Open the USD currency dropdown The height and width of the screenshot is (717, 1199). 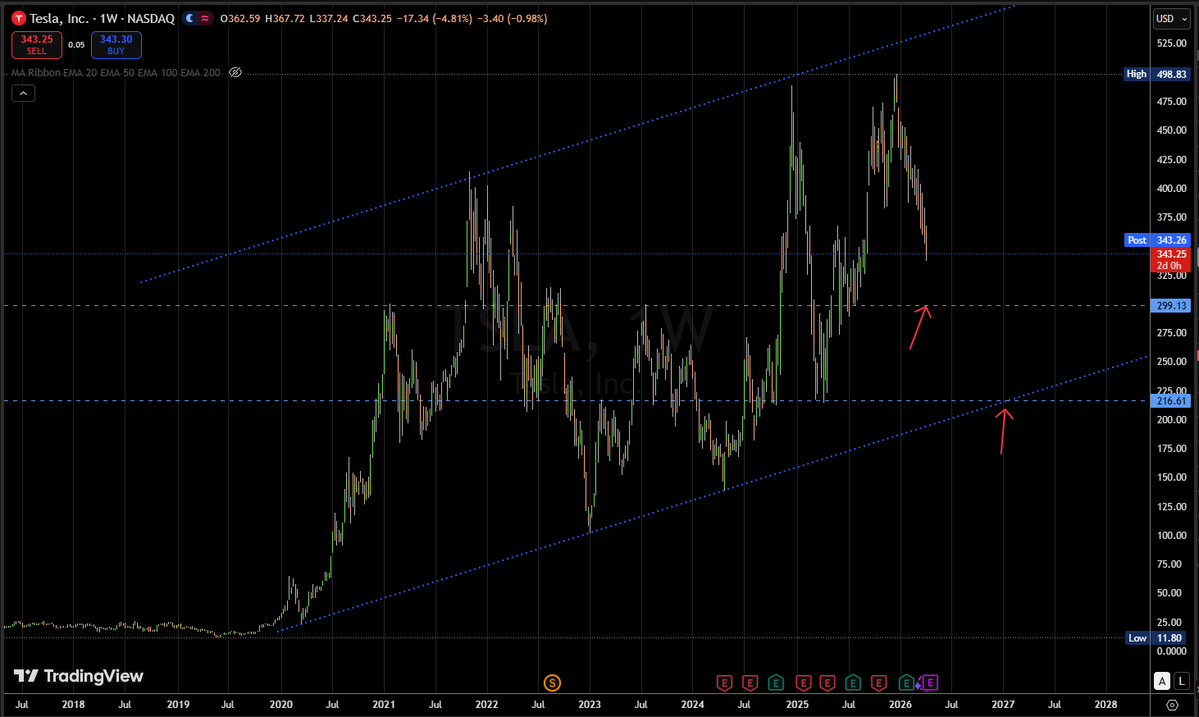point(1172,17)
